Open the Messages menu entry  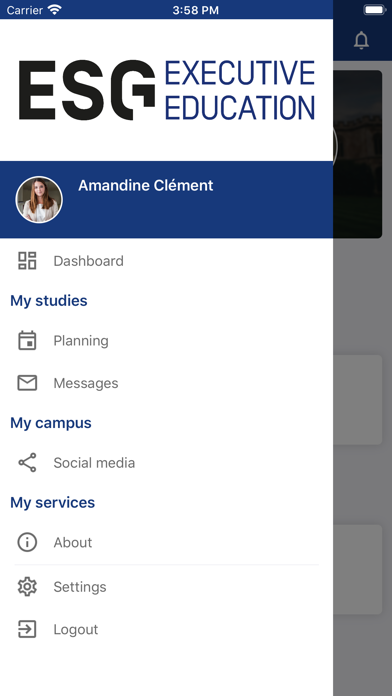[x=166, y=383]
